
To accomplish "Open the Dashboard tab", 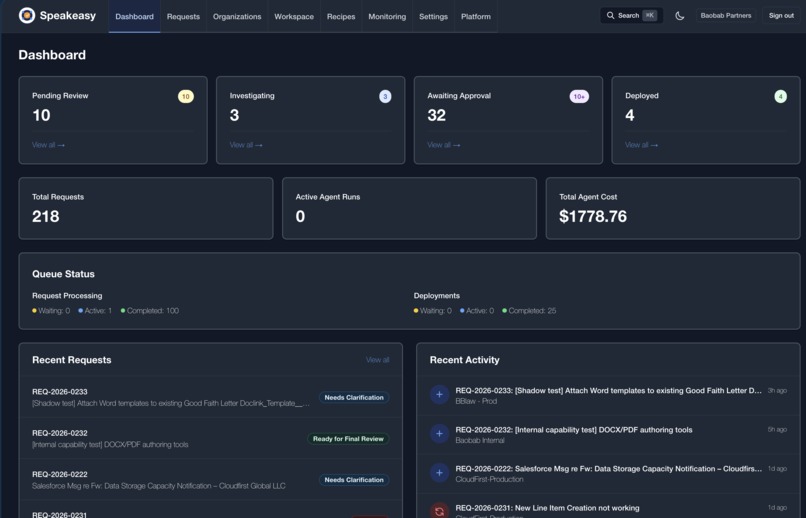I will tap(134, 16).
